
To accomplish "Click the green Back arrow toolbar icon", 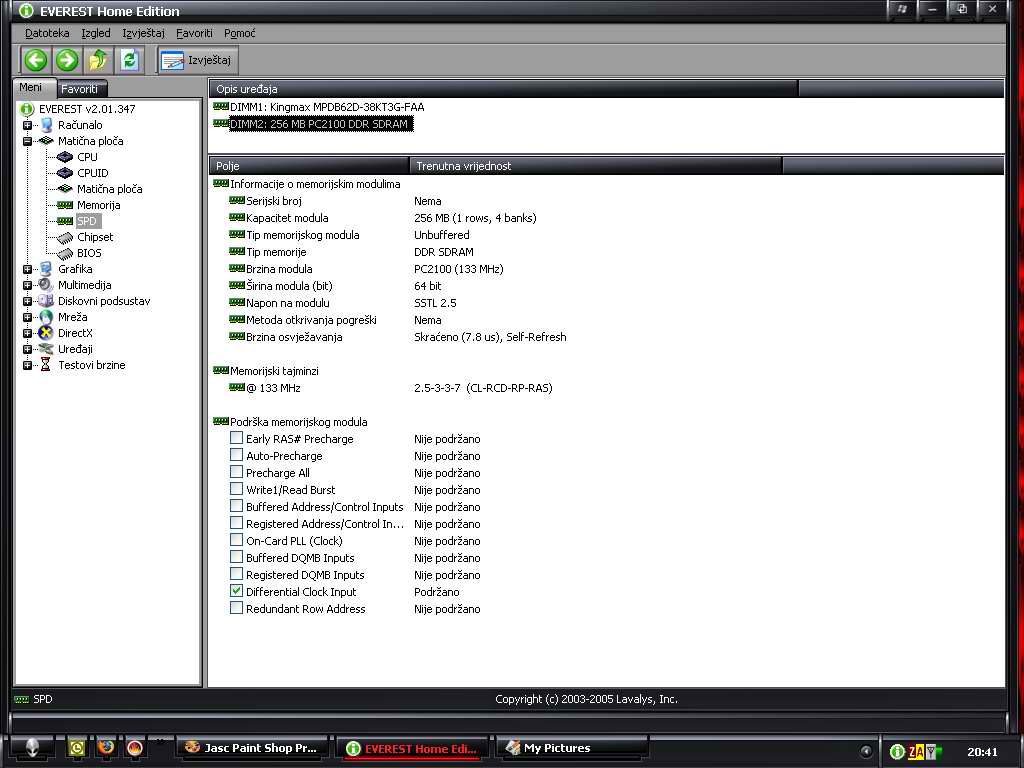I will pyautogui.click(x=36, y=60).
